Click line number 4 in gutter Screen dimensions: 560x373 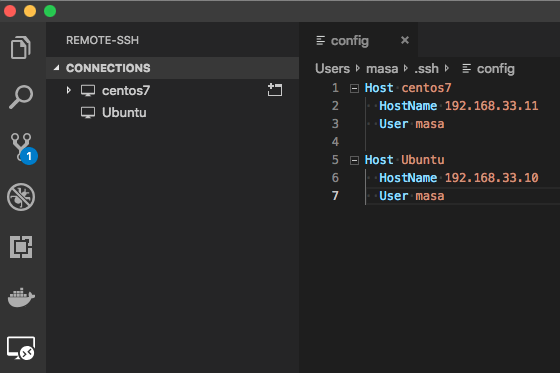click(x=335, y=141)
